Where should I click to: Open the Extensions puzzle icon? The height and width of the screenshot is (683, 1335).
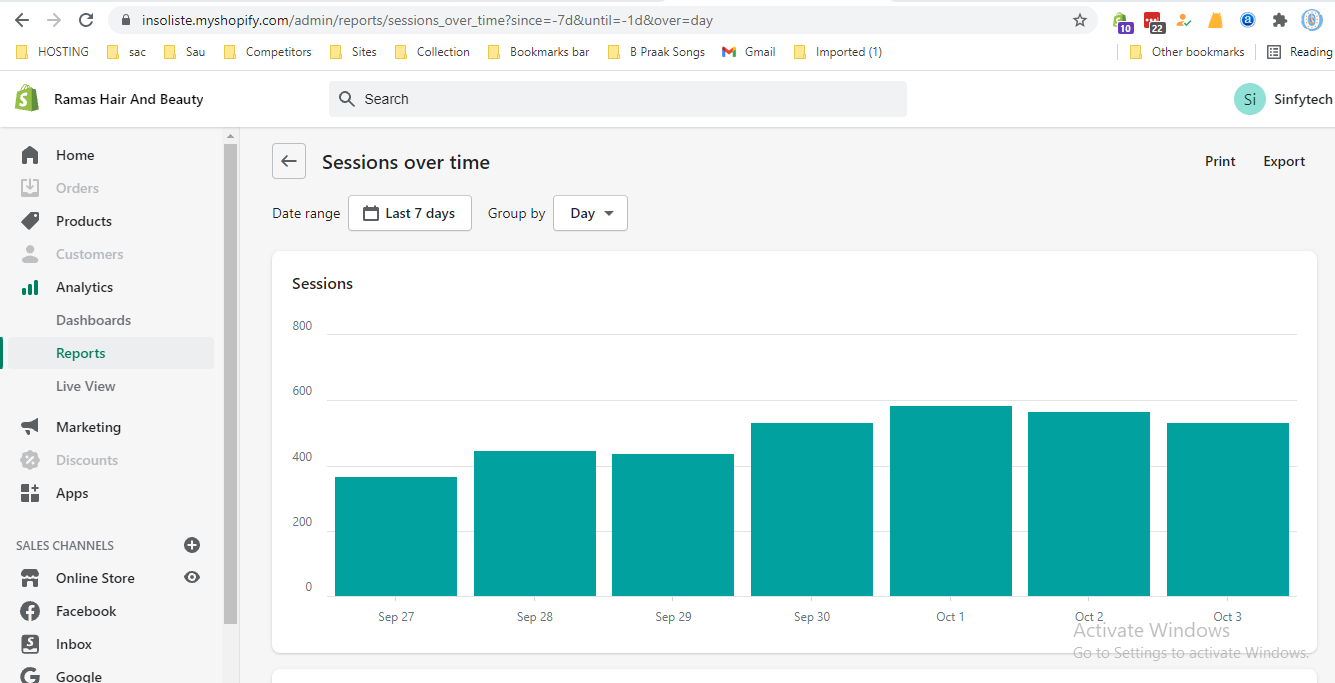pyautogui.click(x=1279, y=20)
